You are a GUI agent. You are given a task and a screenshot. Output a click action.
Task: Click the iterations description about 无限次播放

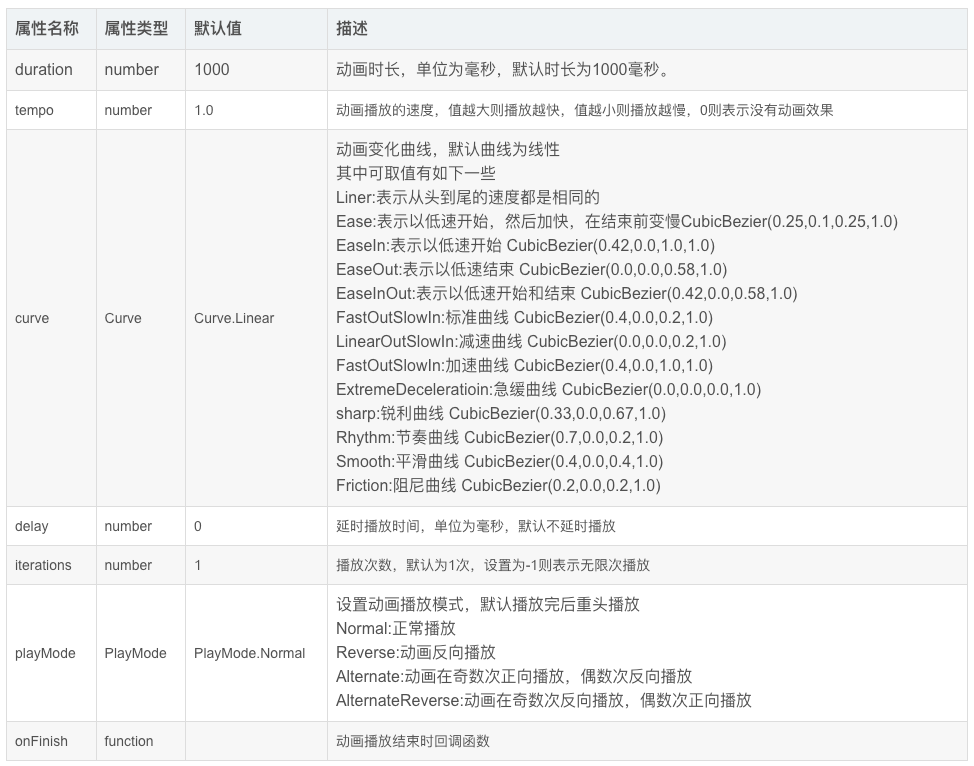pos(493,565)
